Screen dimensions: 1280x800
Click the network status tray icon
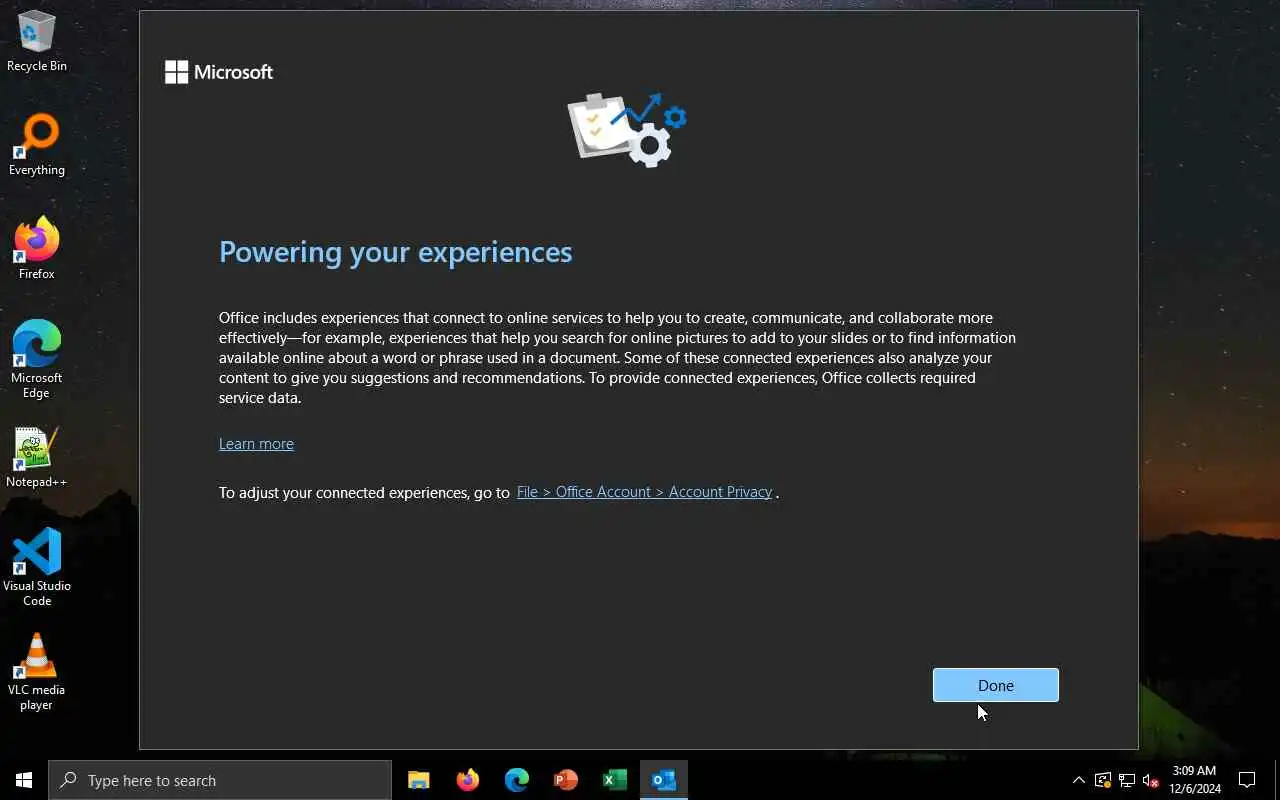click(1127, 780)
